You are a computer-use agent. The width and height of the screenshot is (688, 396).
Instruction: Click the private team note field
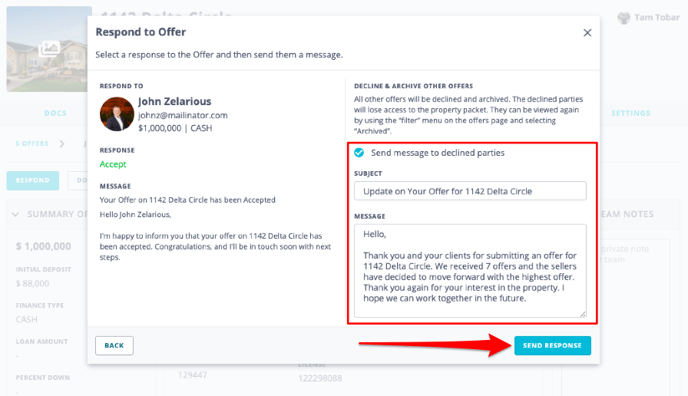635,254
